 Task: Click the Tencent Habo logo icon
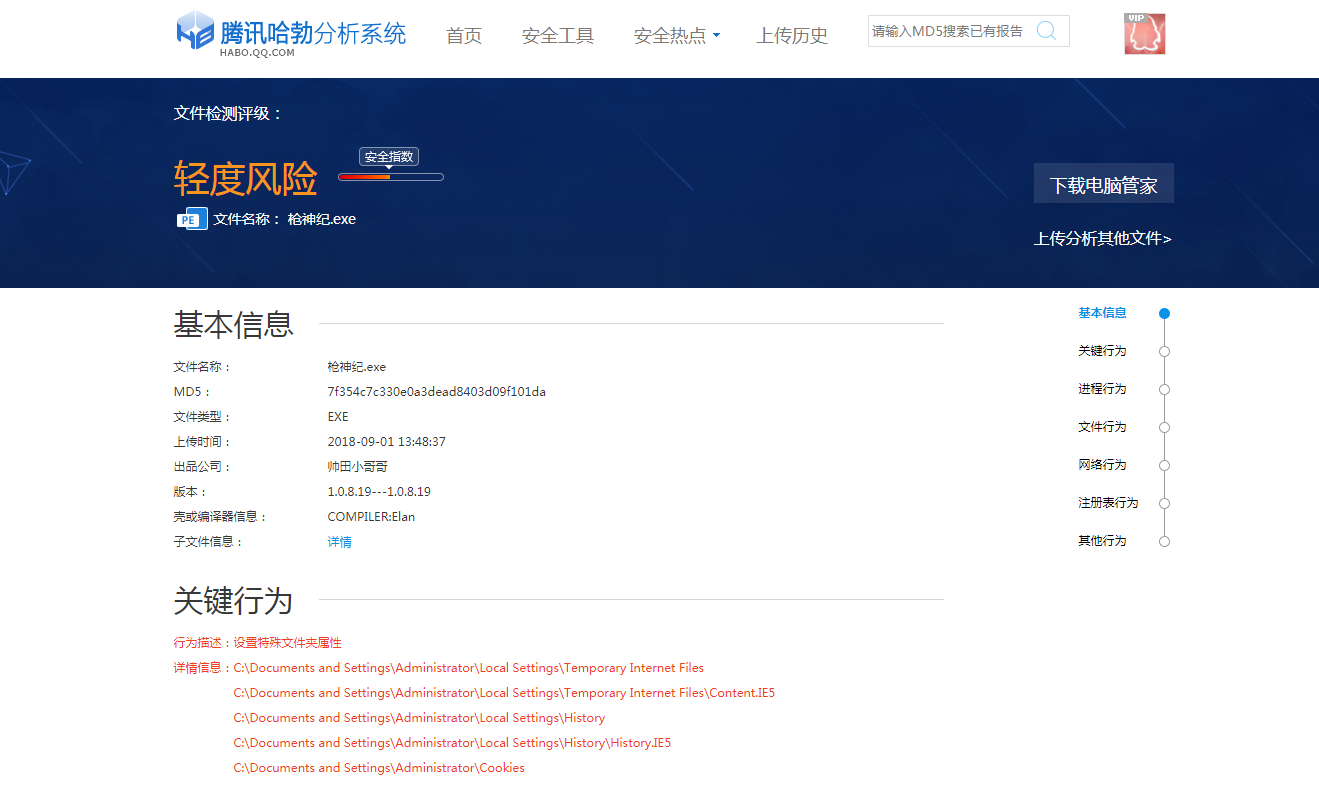(x=195, y=30)
